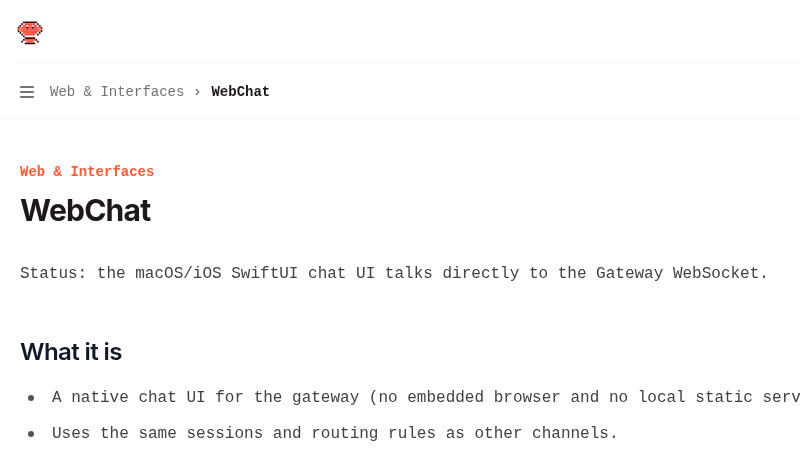The width and height of the screenshot is (800, 450).
Task: Select the bold WebChat breadcrumb item
Action: coord(240,92)
